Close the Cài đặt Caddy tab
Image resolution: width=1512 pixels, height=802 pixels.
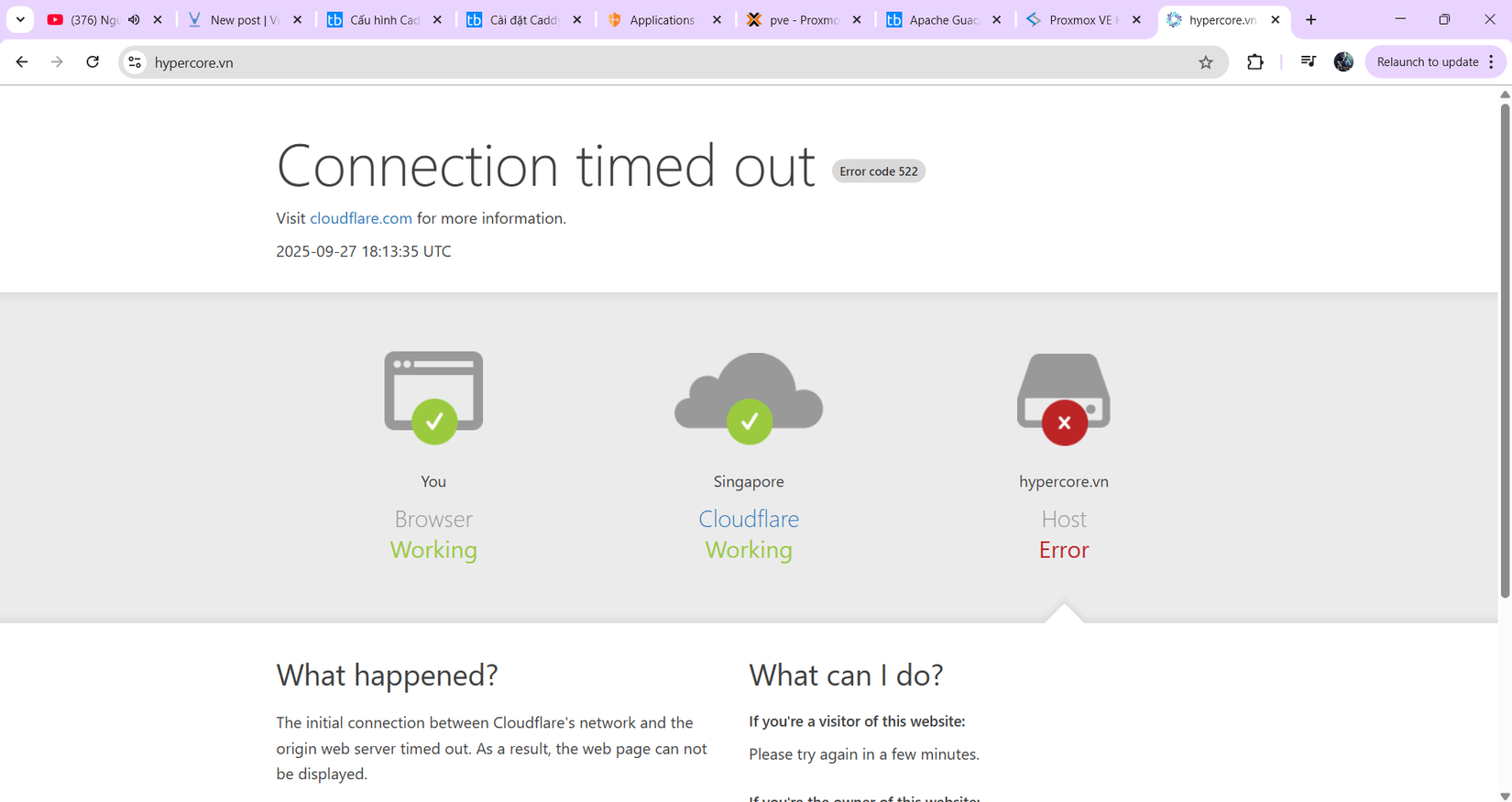(x=577, y=20)
